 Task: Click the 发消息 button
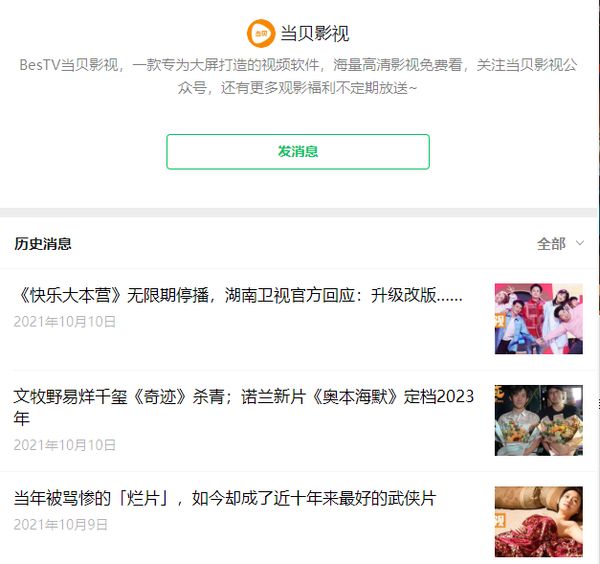(298, 152)
